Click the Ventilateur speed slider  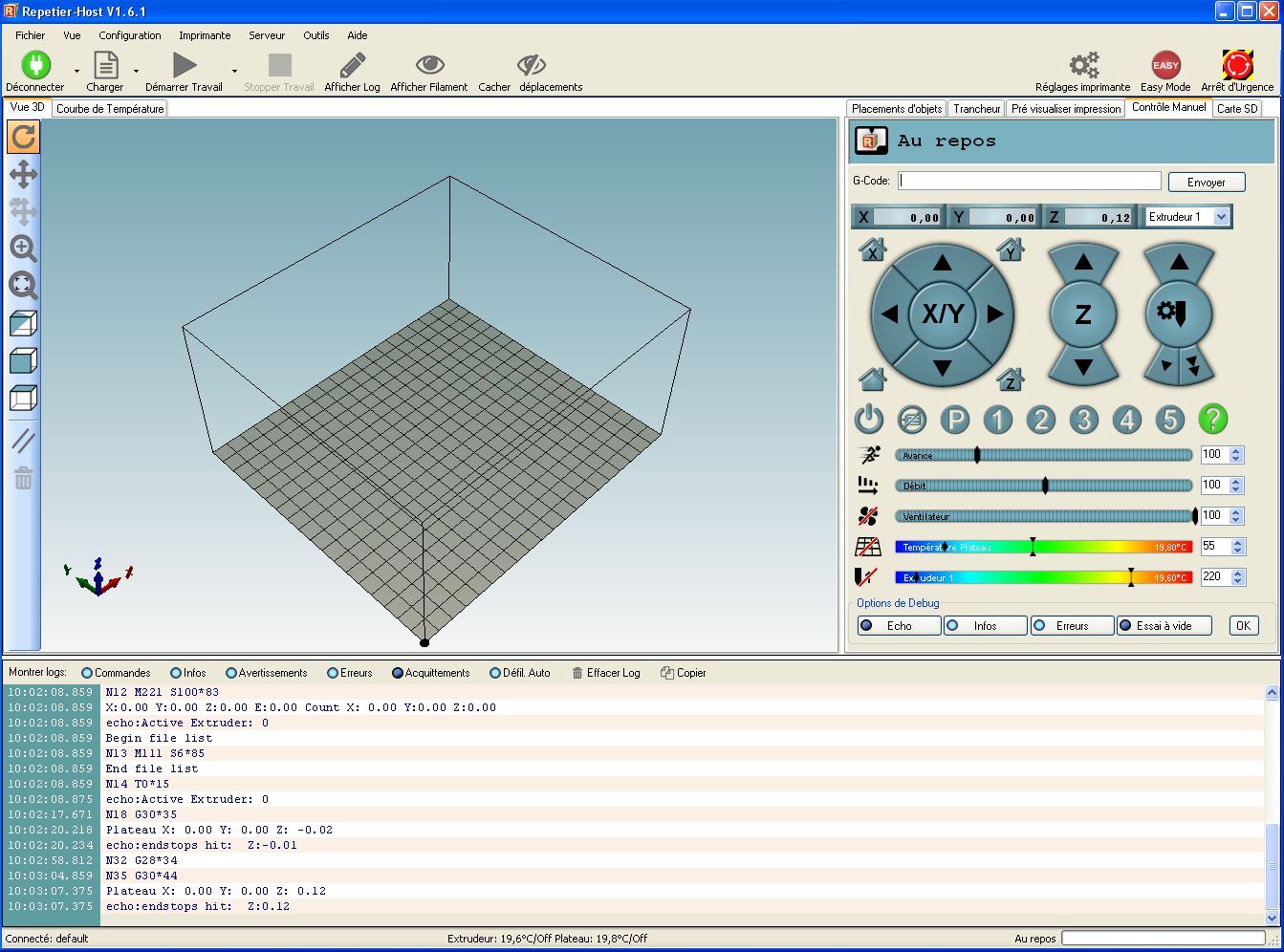[1044, 516]
